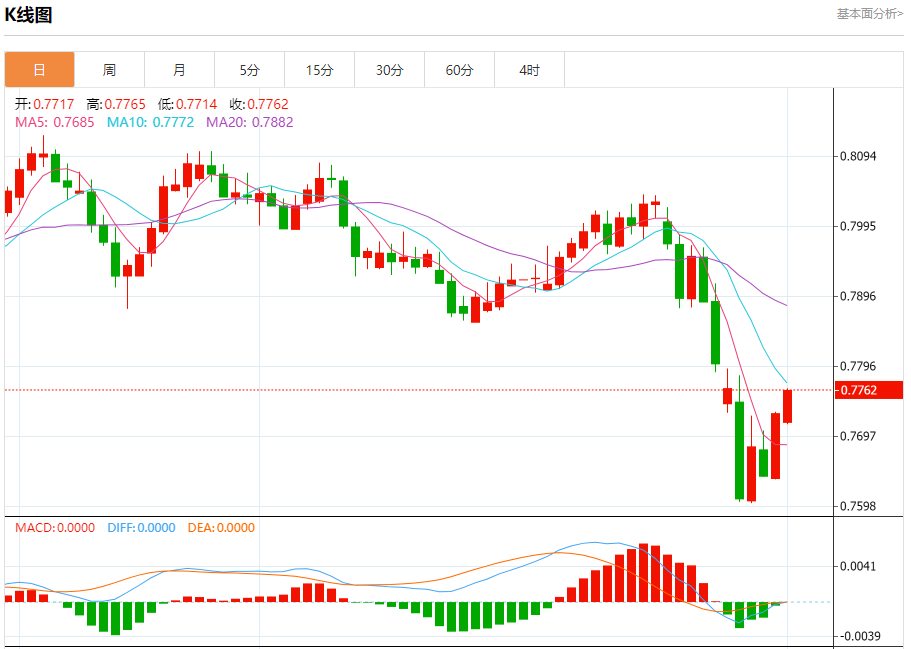Choose the 60分 interval tab

(x=459, y=70)
